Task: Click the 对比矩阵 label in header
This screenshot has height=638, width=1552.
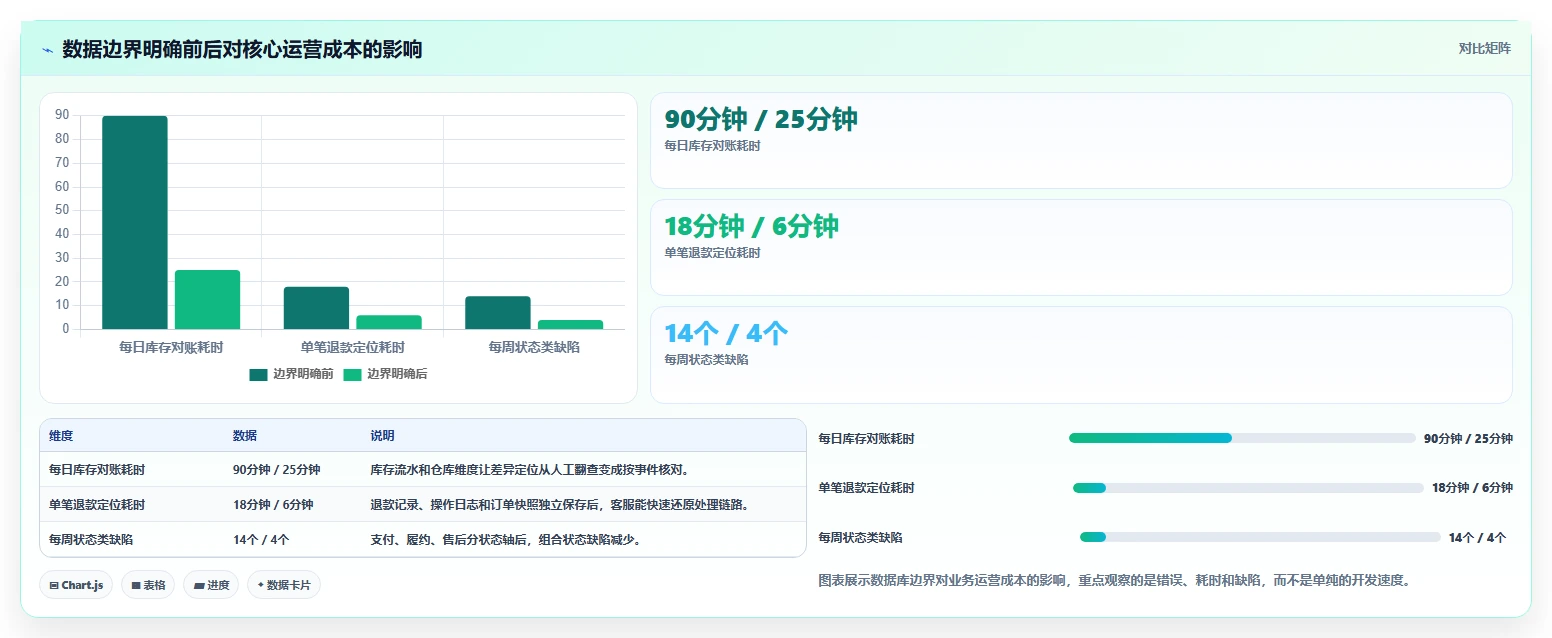Action: [x=1485, y=48]
